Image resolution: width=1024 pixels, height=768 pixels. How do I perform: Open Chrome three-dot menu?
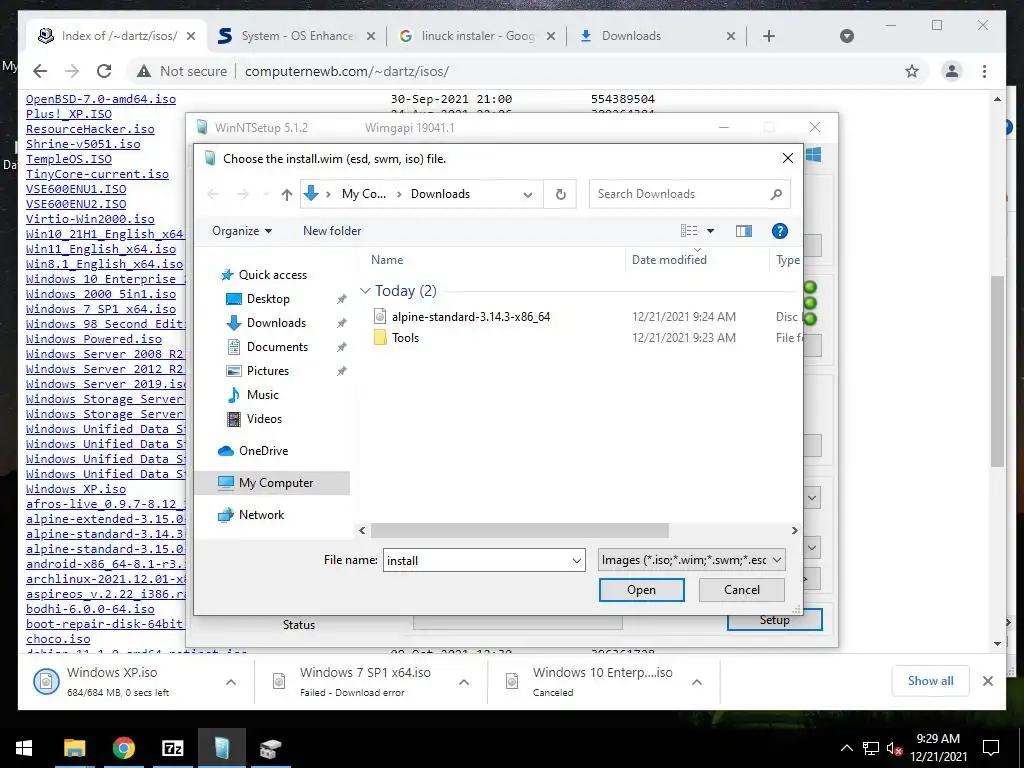[984, 71]
